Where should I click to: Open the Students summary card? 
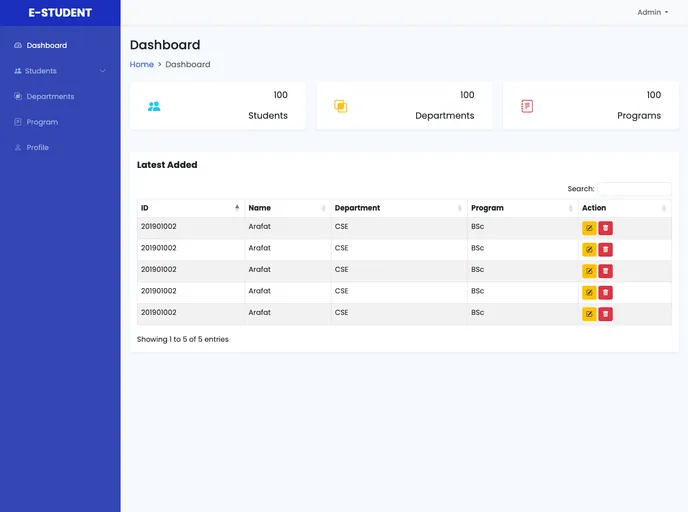coord(218,106)
